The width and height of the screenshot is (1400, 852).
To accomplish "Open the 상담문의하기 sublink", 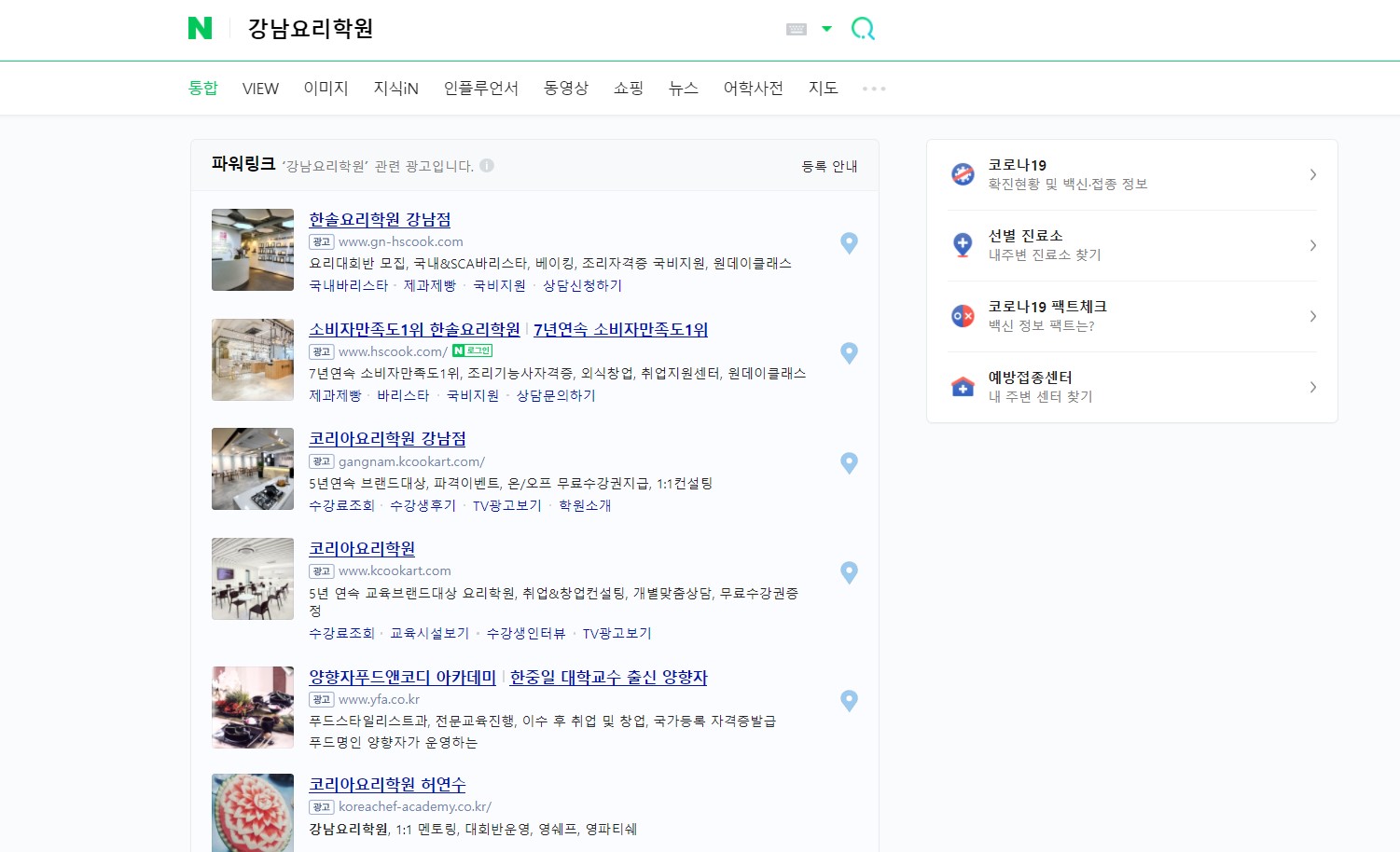I will point(556,395).
